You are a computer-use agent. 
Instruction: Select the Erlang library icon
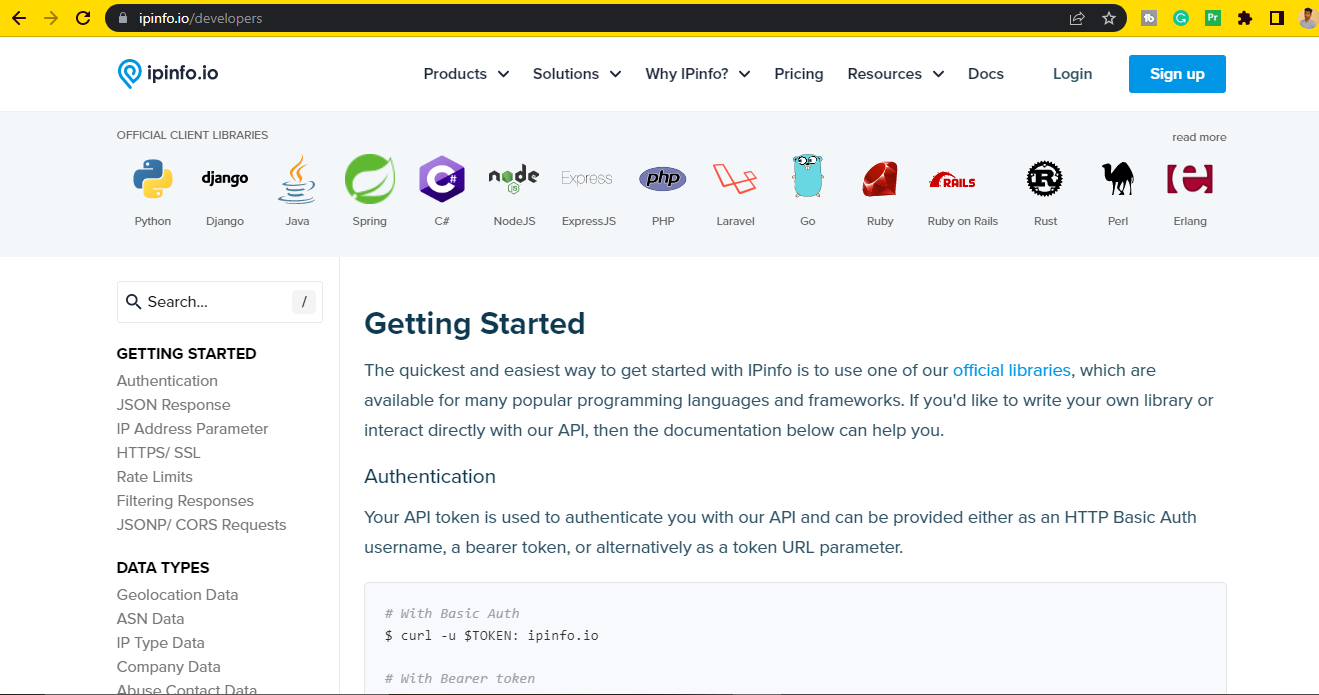[1190, 179]
